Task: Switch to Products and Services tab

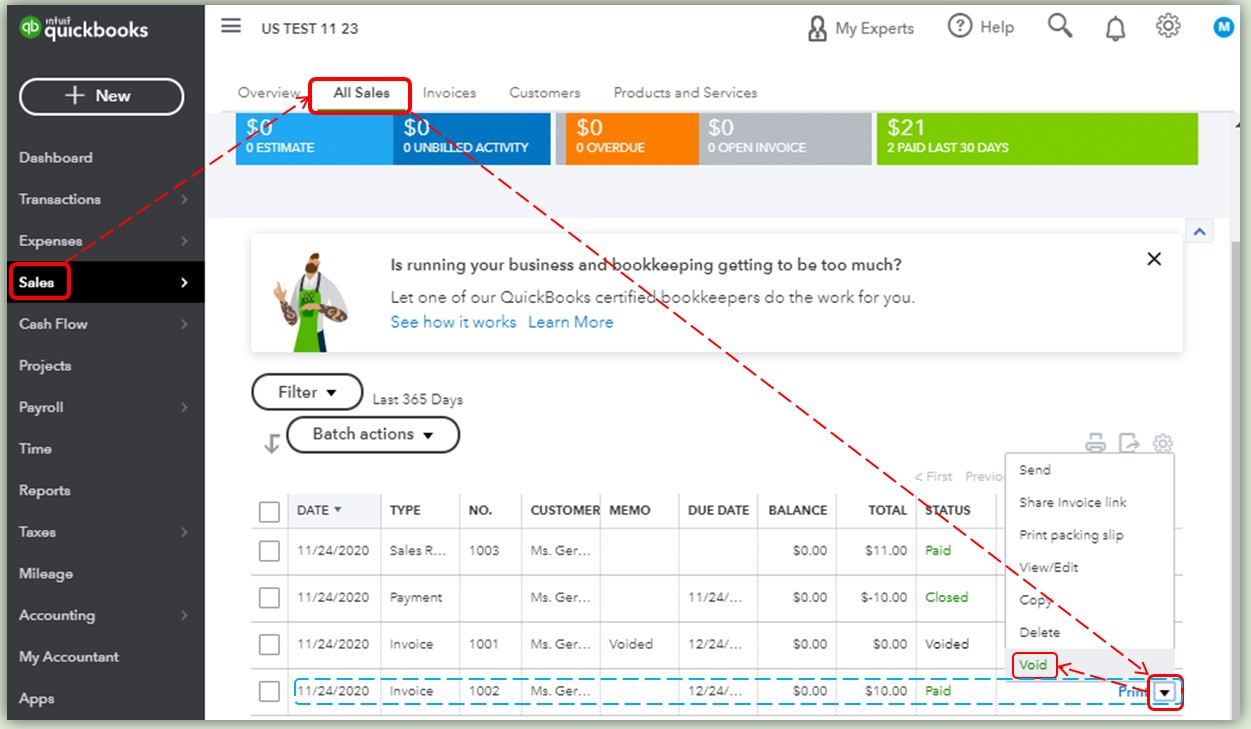Action: pyautogui.click(x=685, y=93)
